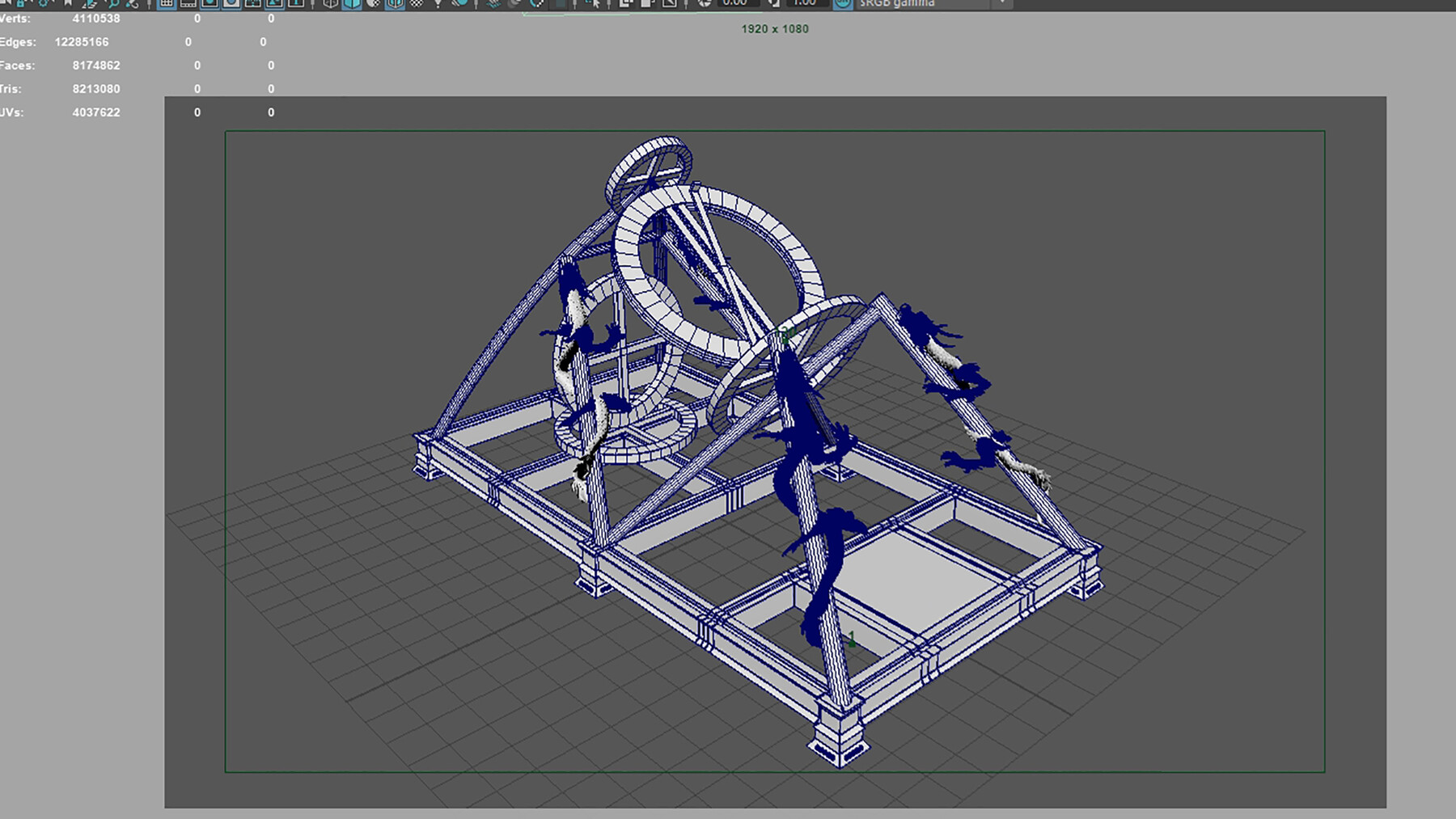Image resolution: width=1456 pixels, height=819 pixels.
Task: Click the Gate Mask toolbar button
Action: 231,3
